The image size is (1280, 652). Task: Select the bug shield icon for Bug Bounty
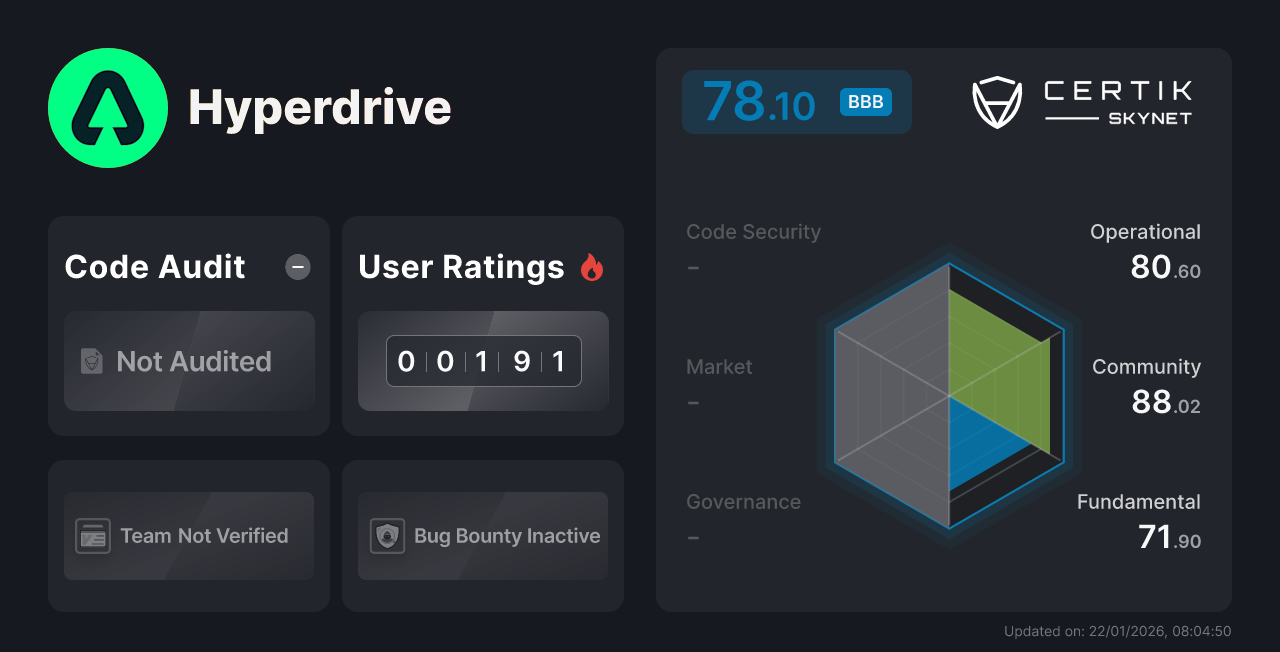[x=390, y=536]
